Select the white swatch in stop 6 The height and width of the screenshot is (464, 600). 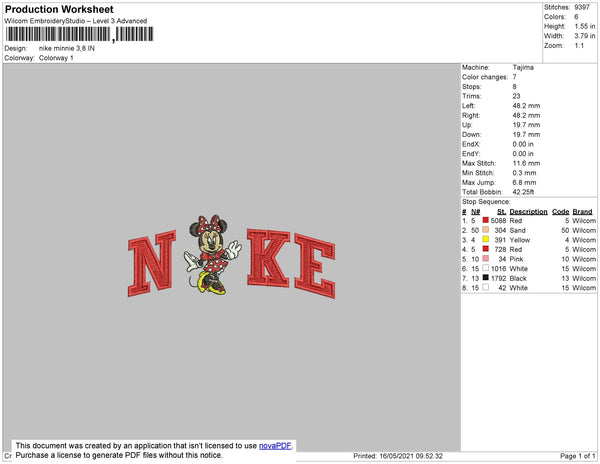pyautogui.click(x=486, y=268)
